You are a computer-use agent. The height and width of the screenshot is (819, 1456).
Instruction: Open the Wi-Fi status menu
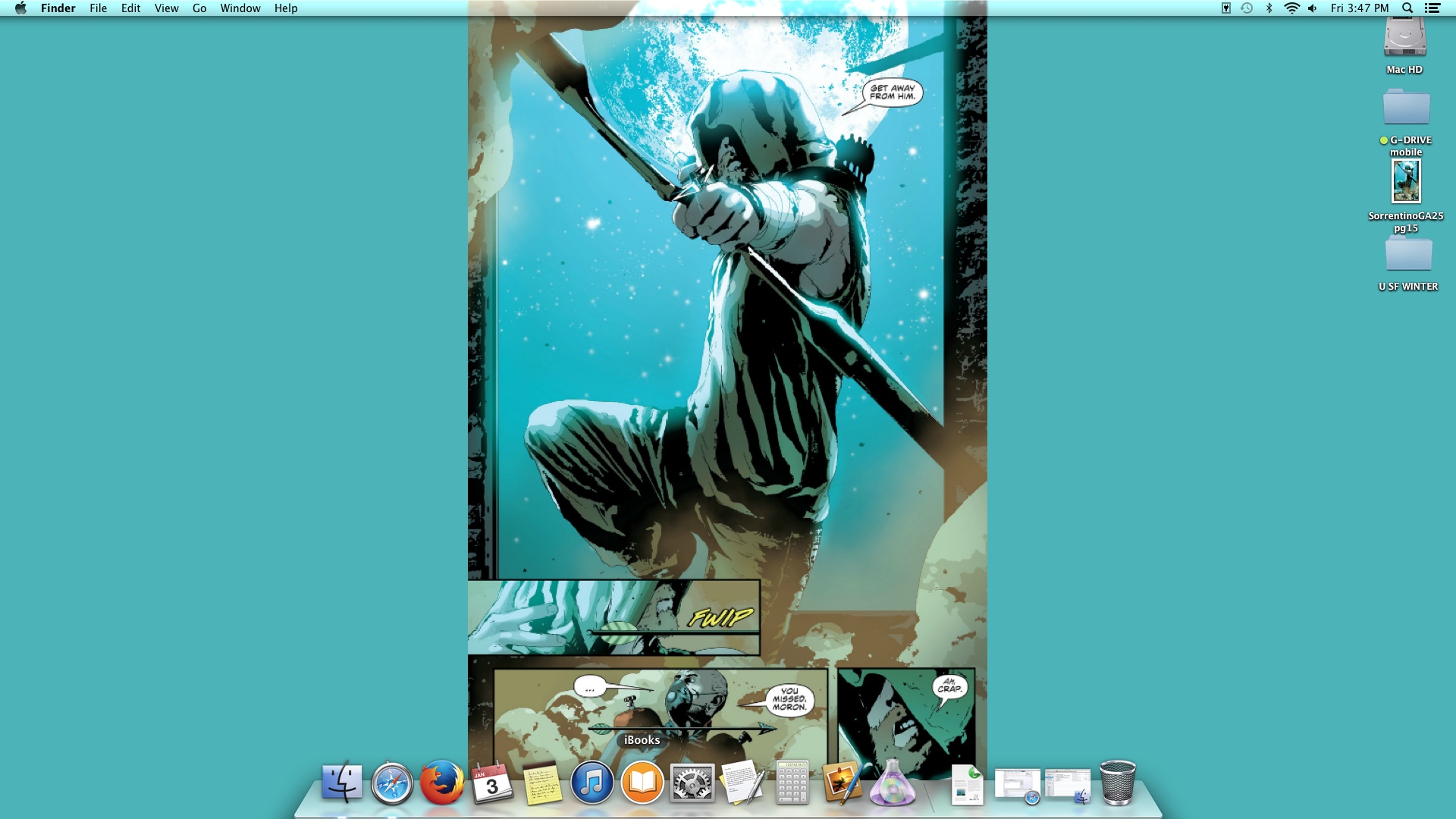tap(1291, 8)
